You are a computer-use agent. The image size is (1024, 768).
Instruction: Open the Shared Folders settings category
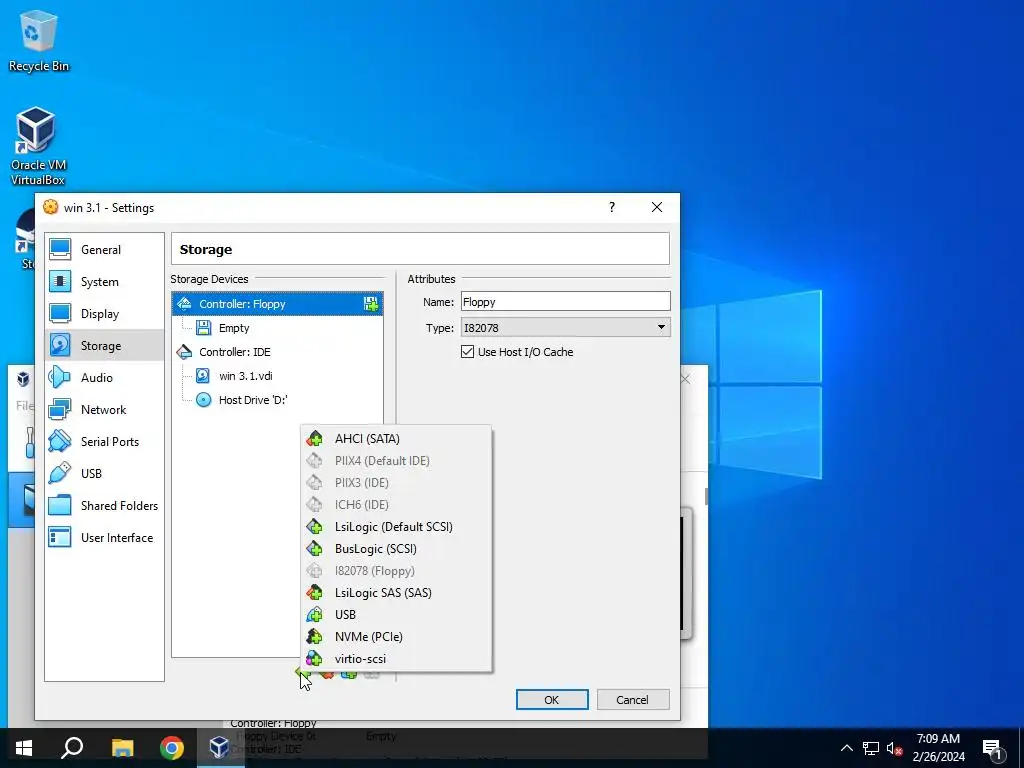[x=104, y=505]
